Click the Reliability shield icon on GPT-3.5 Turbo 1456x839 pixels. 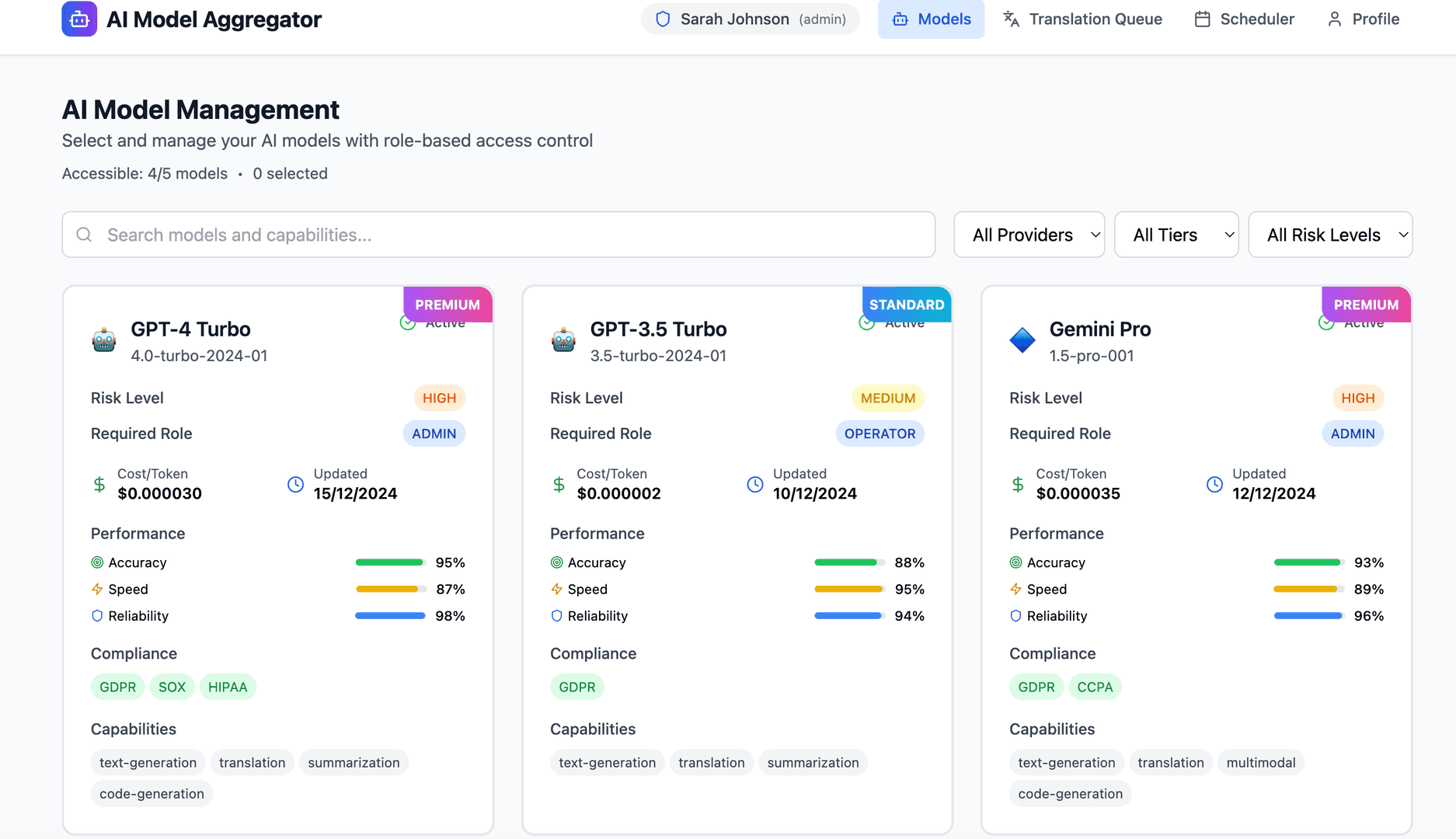(556, 616)
